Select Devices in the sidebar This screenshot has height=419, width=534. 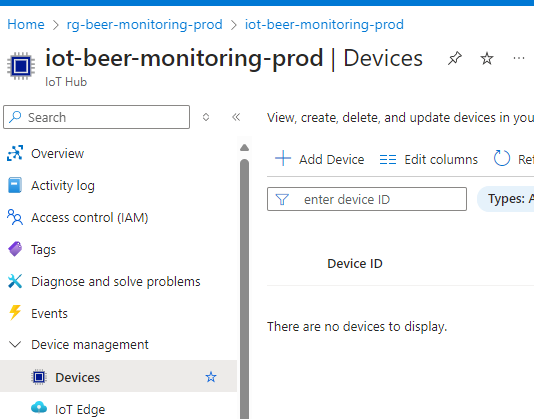point(118,377)
